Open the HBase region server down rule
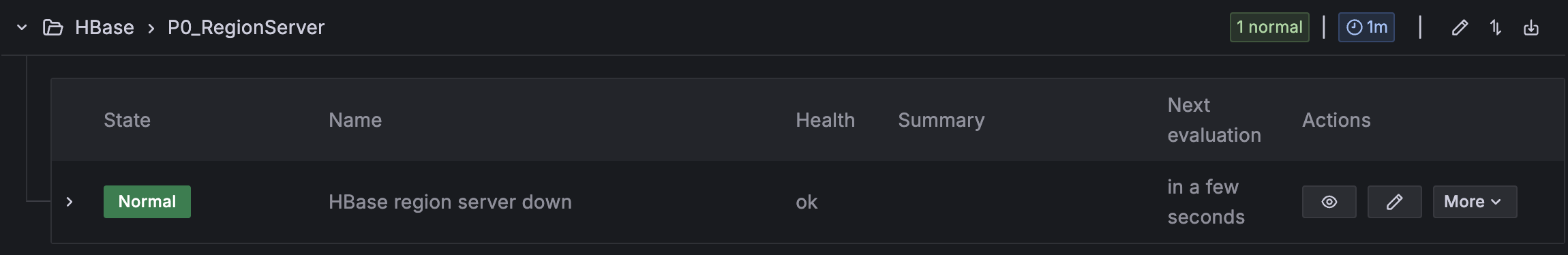 pos(450,202)
